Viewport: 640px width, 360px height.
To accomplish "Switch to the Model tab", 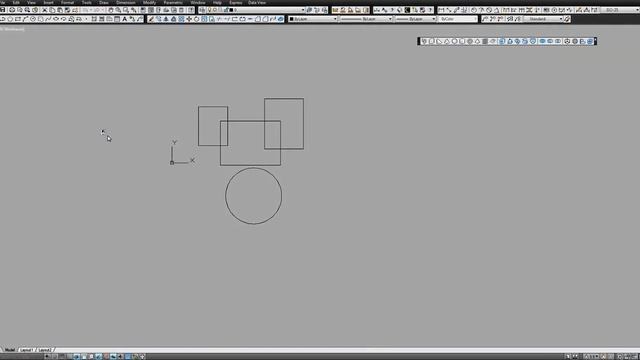I will click(10, 350).
